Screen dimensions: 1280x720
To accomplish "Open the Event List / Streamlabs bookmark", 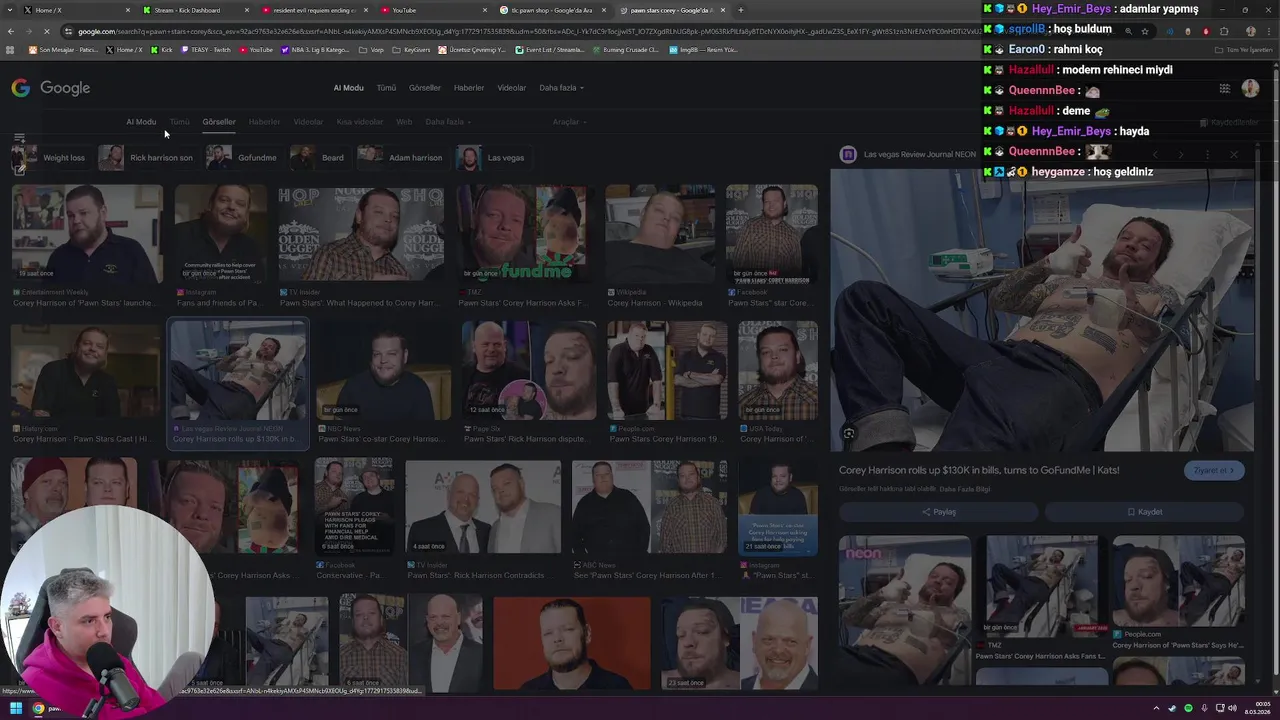I will pos(551,49).
